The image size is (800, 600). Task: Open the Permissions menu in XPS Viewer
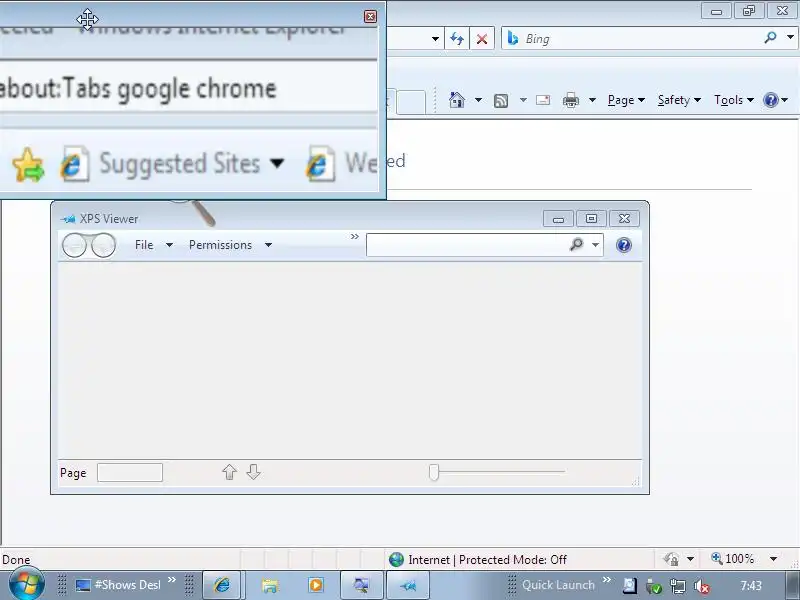[230, 245]
